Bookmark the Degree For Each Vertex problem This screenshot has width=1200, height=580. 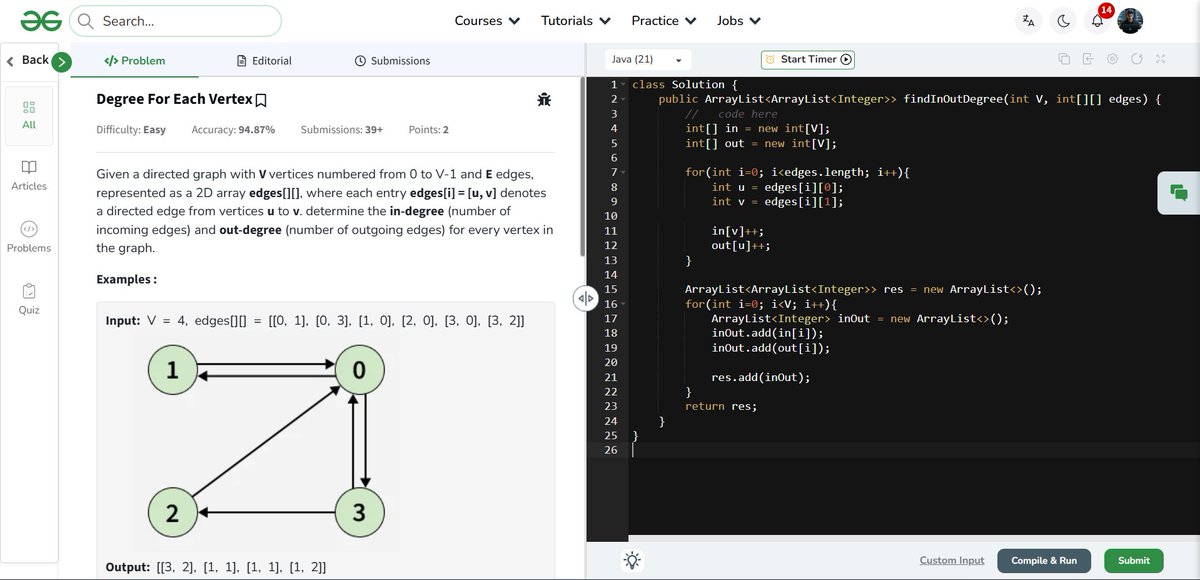pyautogui.click(x=261, y=100)
